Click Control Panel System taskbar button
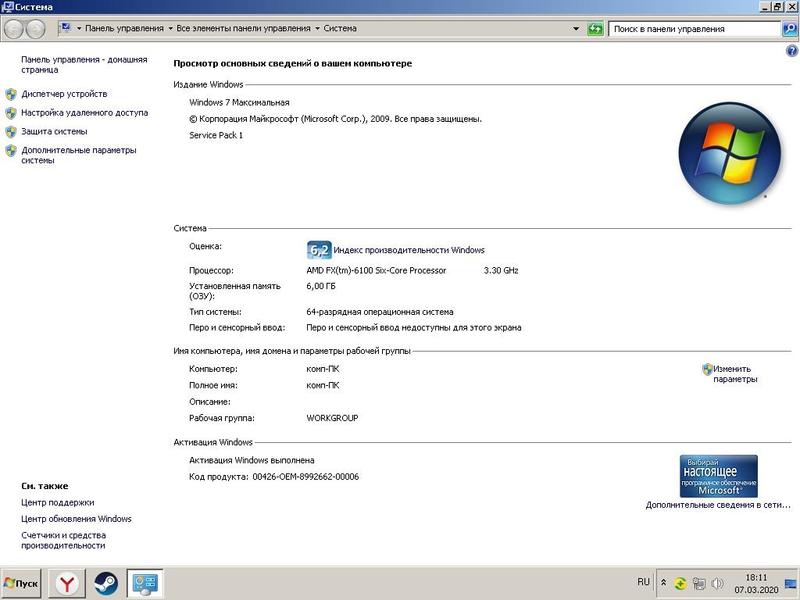This screenshot has height=600, width=800. click(145, 584)
